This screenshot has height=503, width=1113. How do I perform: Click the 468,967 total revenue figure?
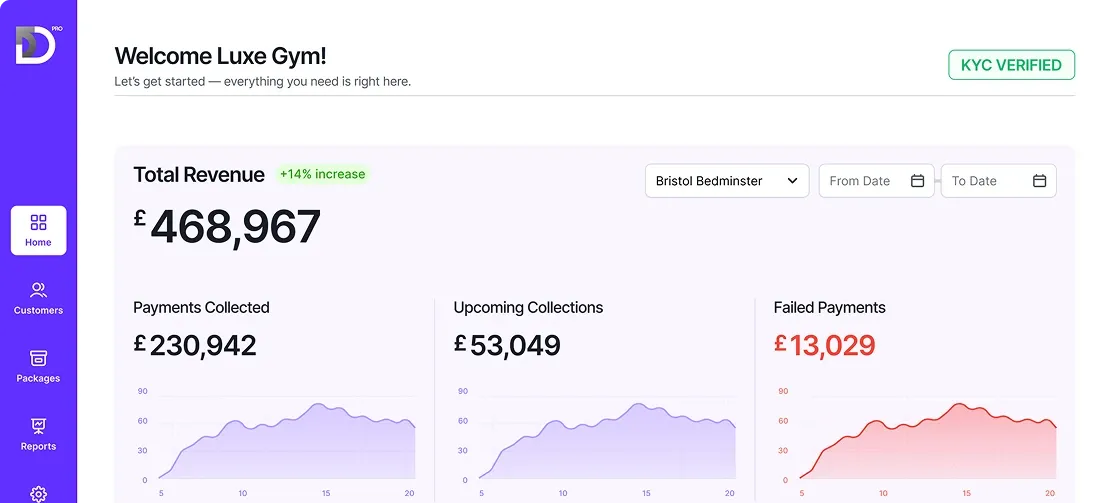pyautogui.click(x=227, y=227)
